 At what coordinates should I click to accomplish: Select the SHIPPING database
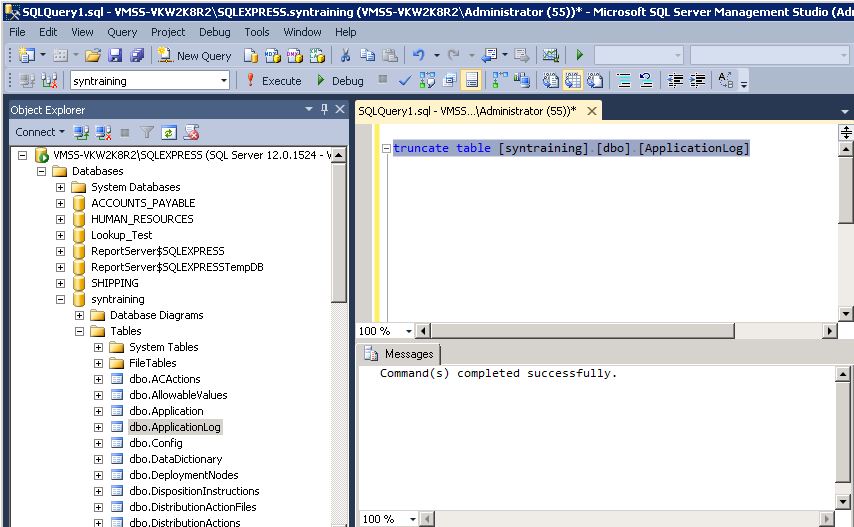coord(114,283)
